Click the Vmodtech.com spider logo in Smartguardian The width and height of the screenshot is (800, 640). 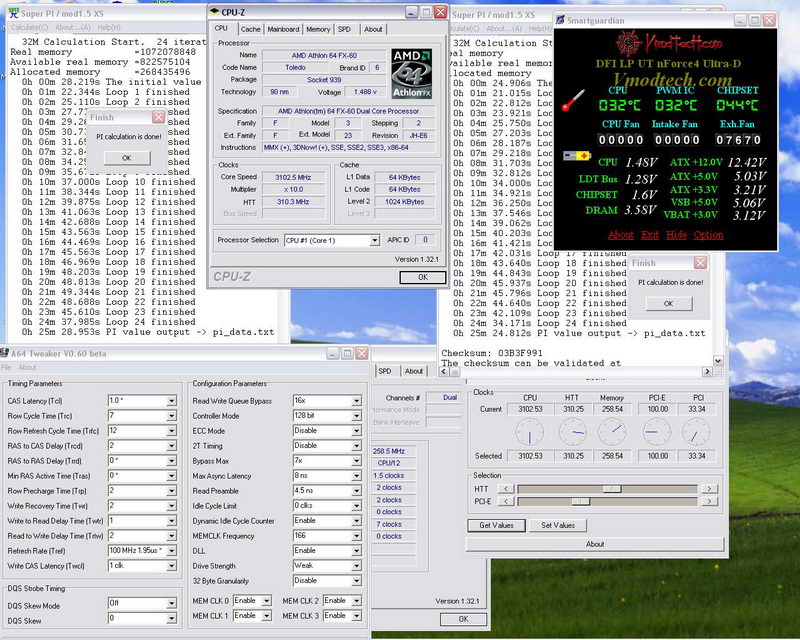(x=628, y=43)
